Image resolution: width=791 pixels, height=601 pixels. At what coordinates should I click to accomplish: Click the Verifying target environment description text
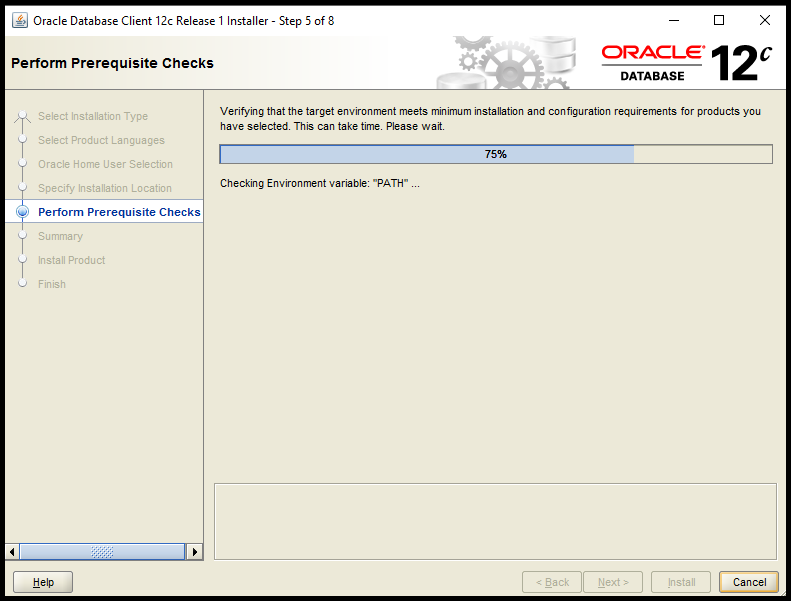490,119
